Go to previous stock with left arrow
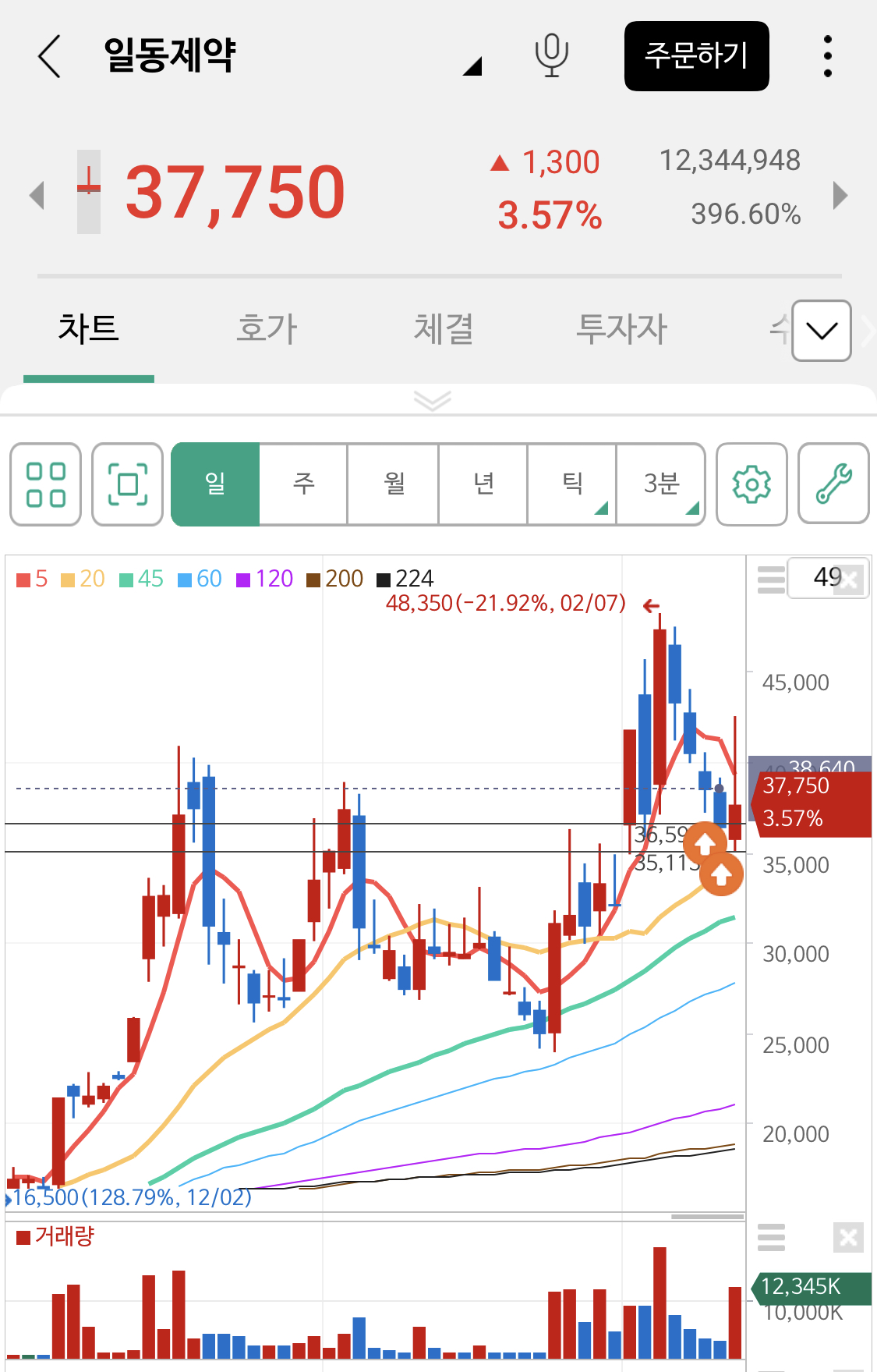The height and width of the screenshot is (1372, 877). click(x=36, y=195)
